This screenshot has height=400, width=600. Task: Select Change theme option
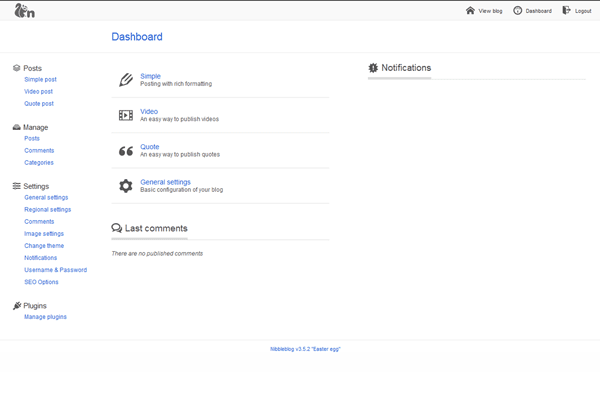(x=44, y=246)
